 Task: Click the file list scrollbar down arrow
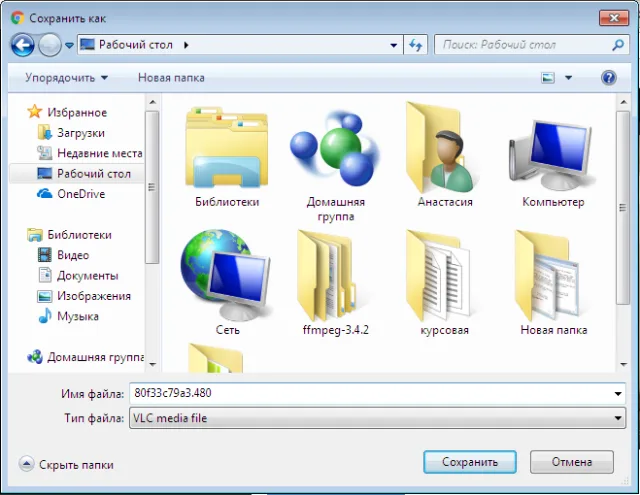623,364
